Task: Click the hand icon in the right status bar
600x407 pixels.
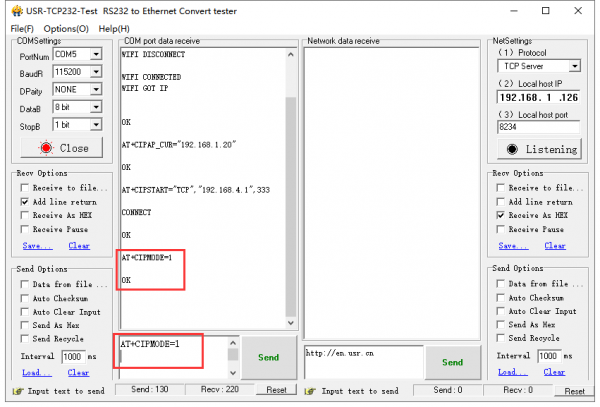Action: point(495,389)
